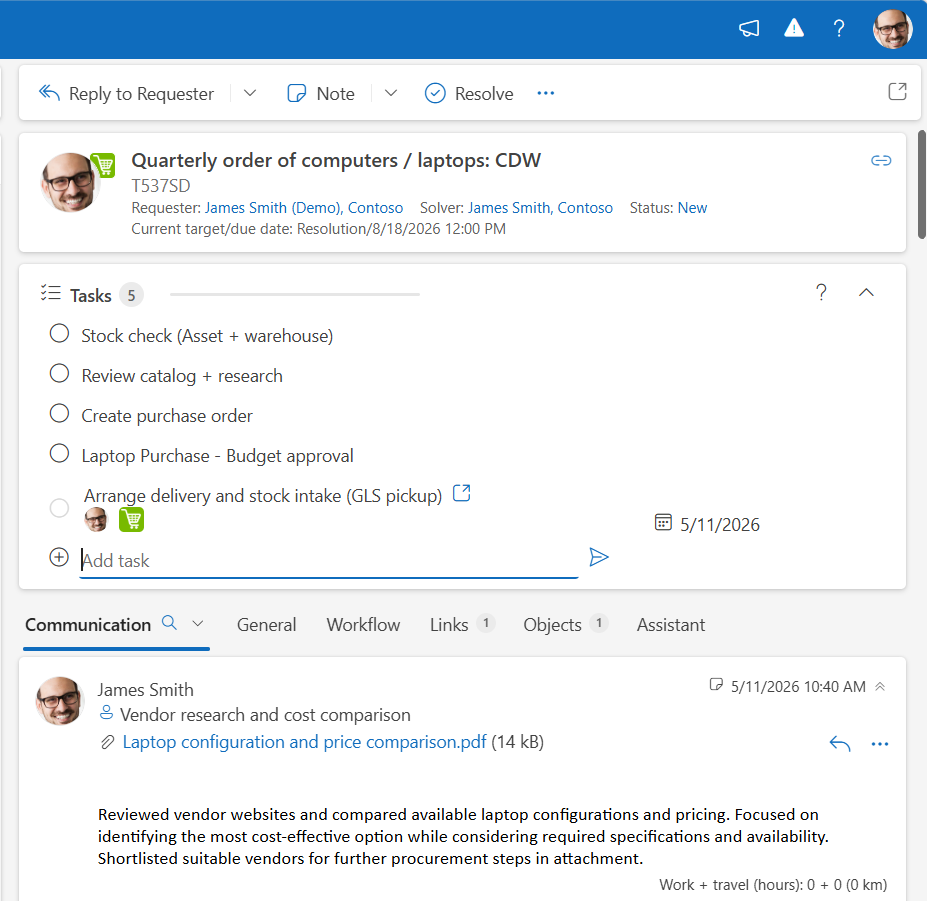Click Reply to Requester button

[127, 93]
